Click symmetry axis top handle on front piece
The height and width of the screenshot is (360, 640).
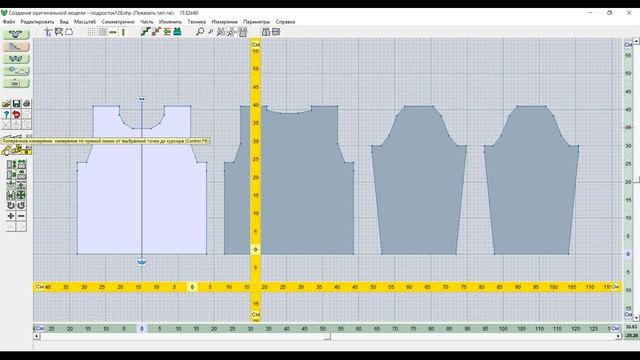point(142,99)
